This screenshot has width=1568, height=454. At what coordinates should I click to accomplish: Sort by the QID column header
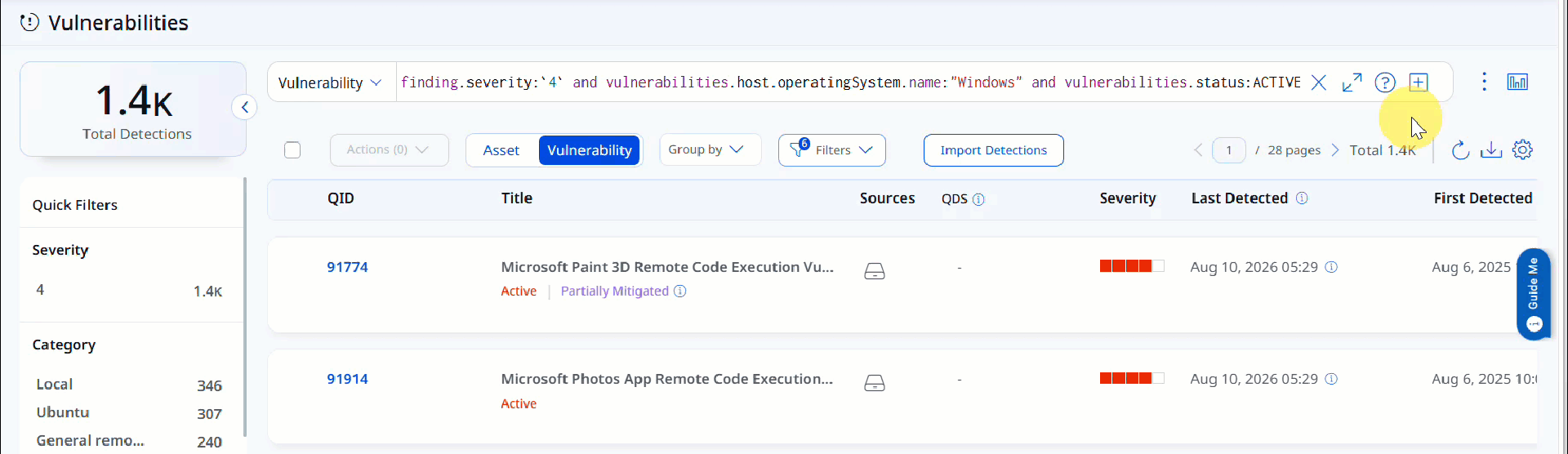click(x=341, y=198)
